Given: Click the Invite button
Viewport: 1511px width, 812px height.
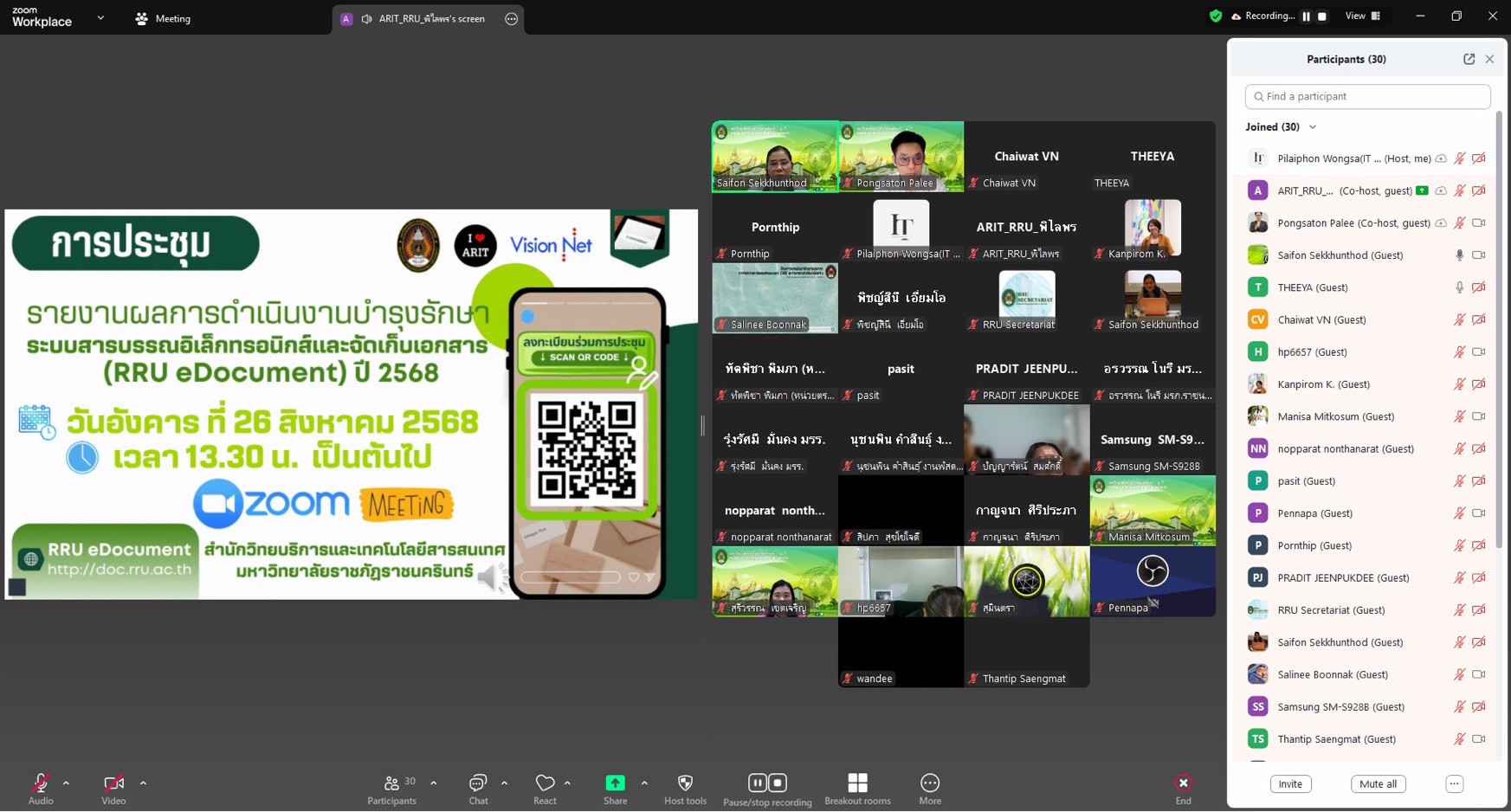Looking at the screenshot, I should click(1290, 783).
